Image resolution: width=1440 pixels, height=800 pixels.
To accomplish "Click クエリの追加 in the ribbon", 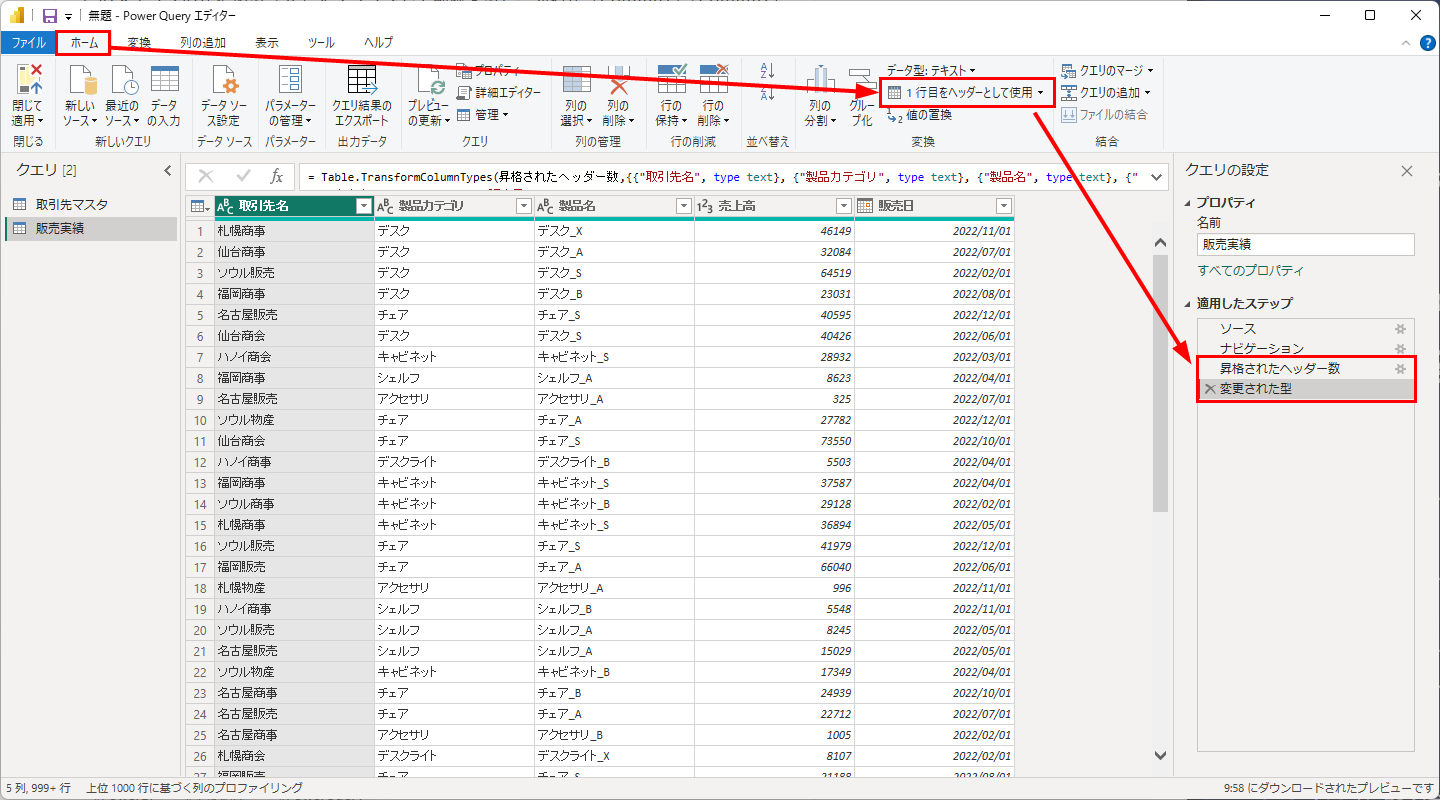I will pyautogui.click(x=1105, y=92).
